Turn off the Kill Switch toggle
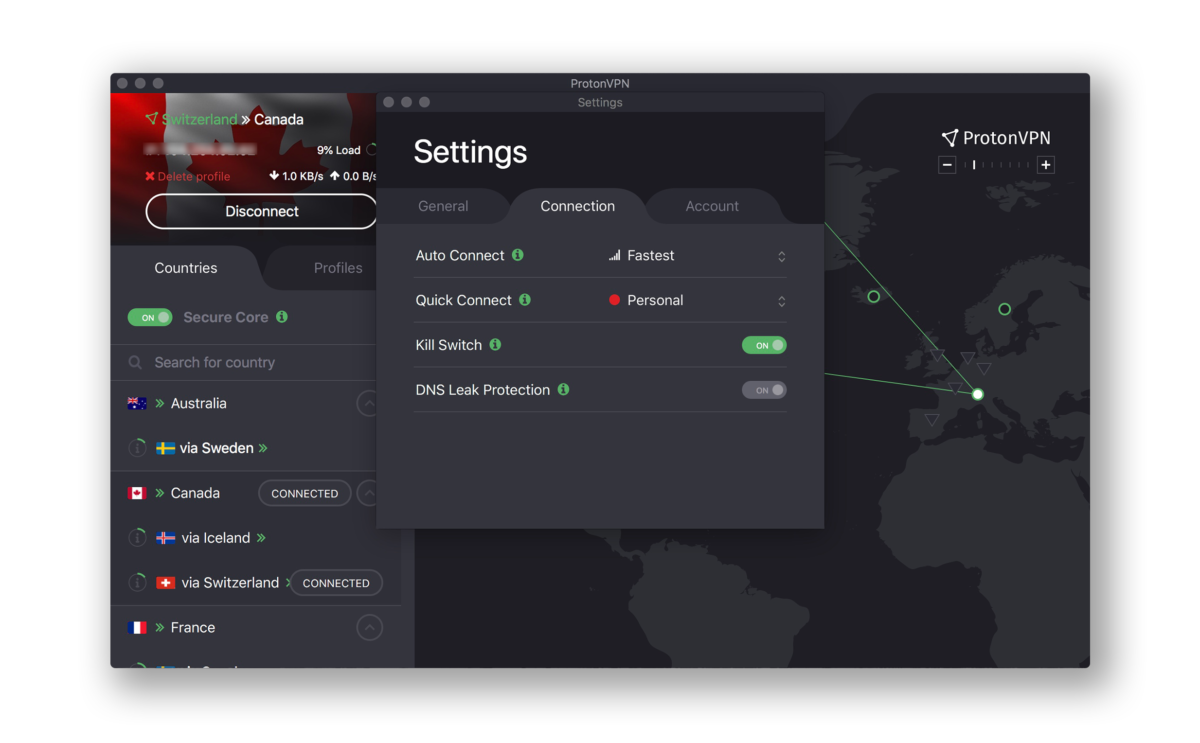 coord(764,345)
